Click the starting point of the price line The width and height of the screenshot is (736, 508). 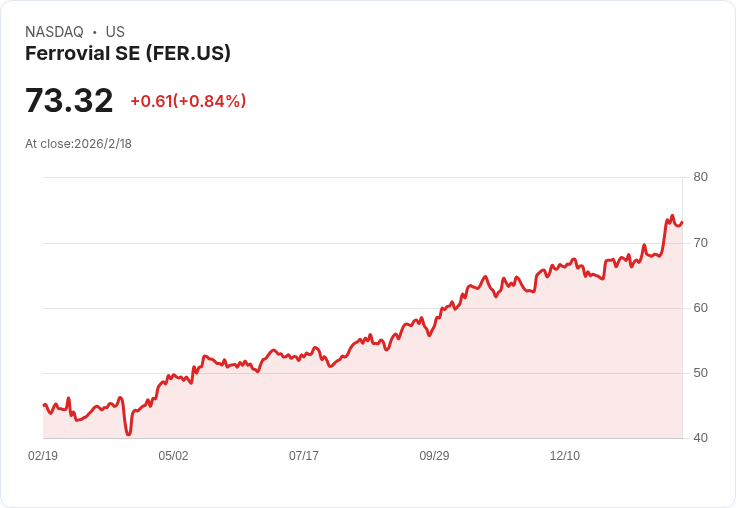click(x=44, y=405)
